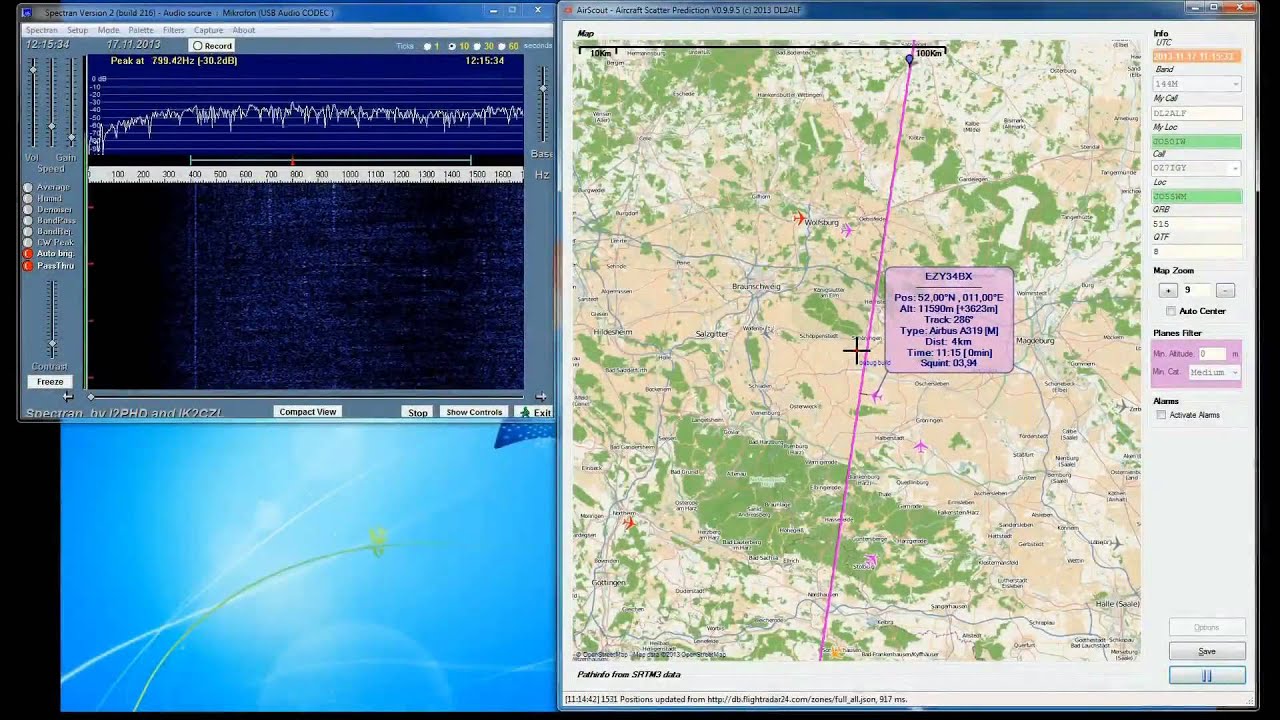The image size is (1280, 720).
Task: Click the red plane icon near Wolfsburg
Action: pyautogui.click(x=799, y=217)
